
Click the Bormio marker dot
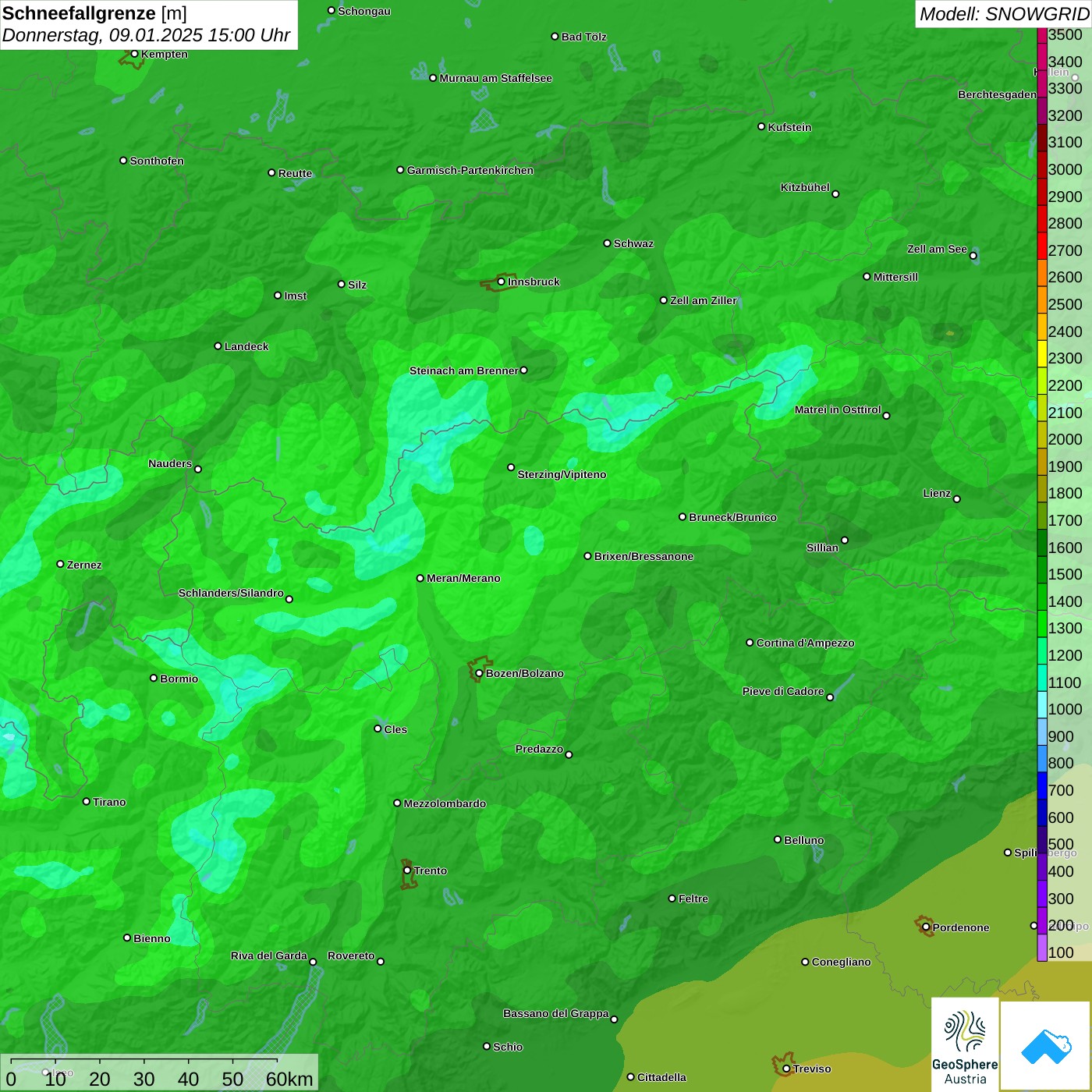pos(154,678)
